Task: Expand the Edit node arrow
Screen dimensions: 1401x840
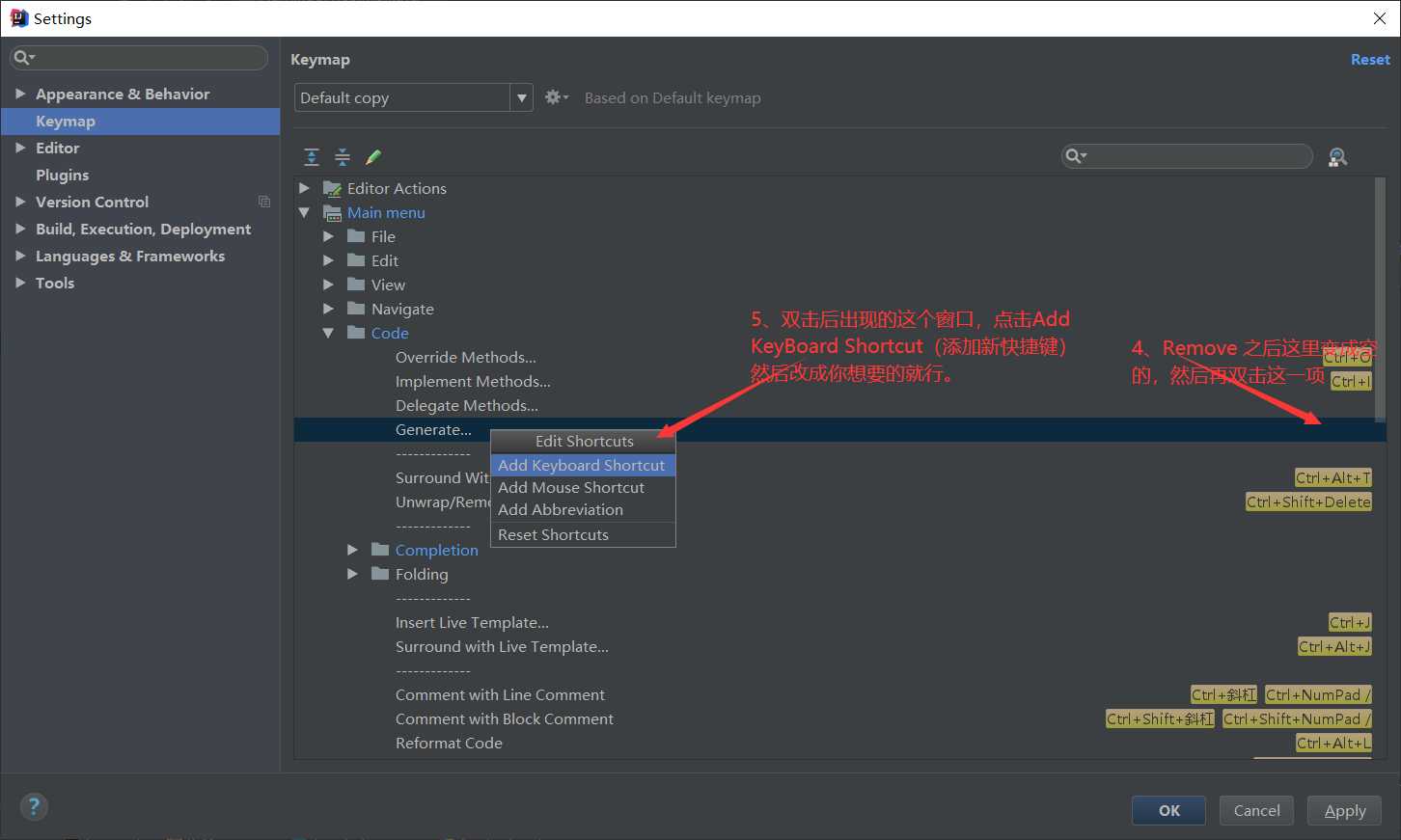Action: coord(328,260)
